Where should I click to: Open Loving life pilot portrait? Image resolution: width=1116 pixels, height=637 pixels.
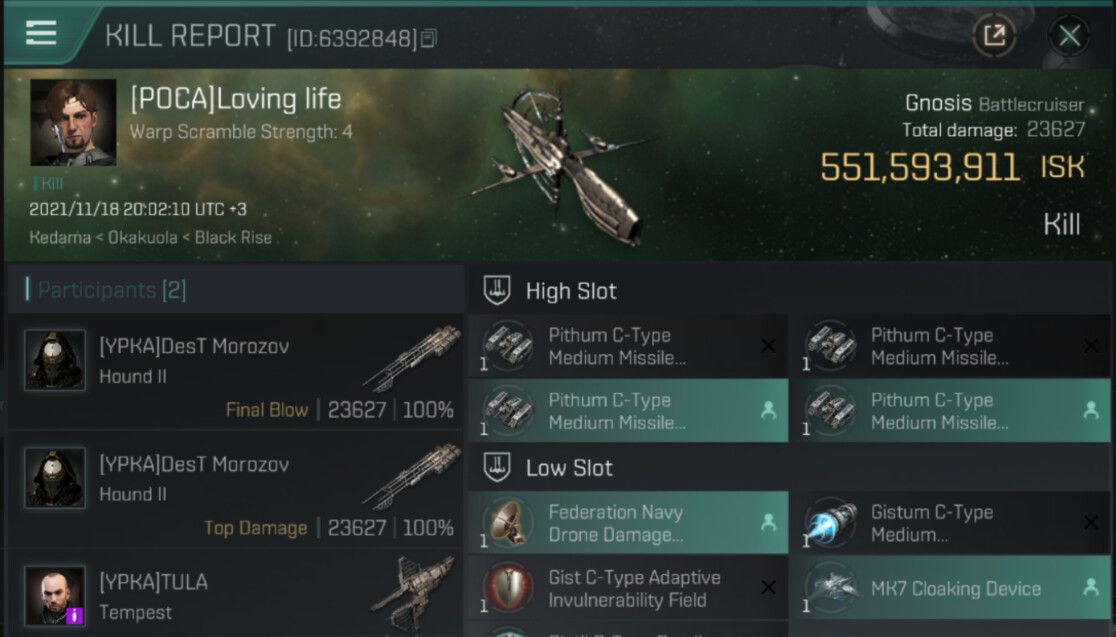(73, 122)
